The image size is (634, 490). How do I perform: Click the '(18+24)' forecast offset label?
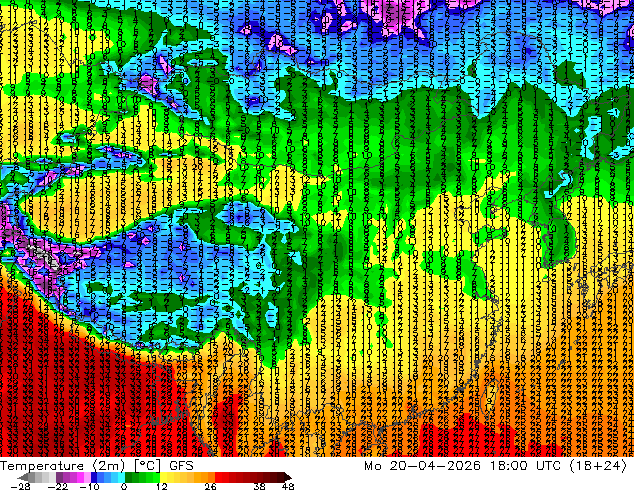[598, 466]
